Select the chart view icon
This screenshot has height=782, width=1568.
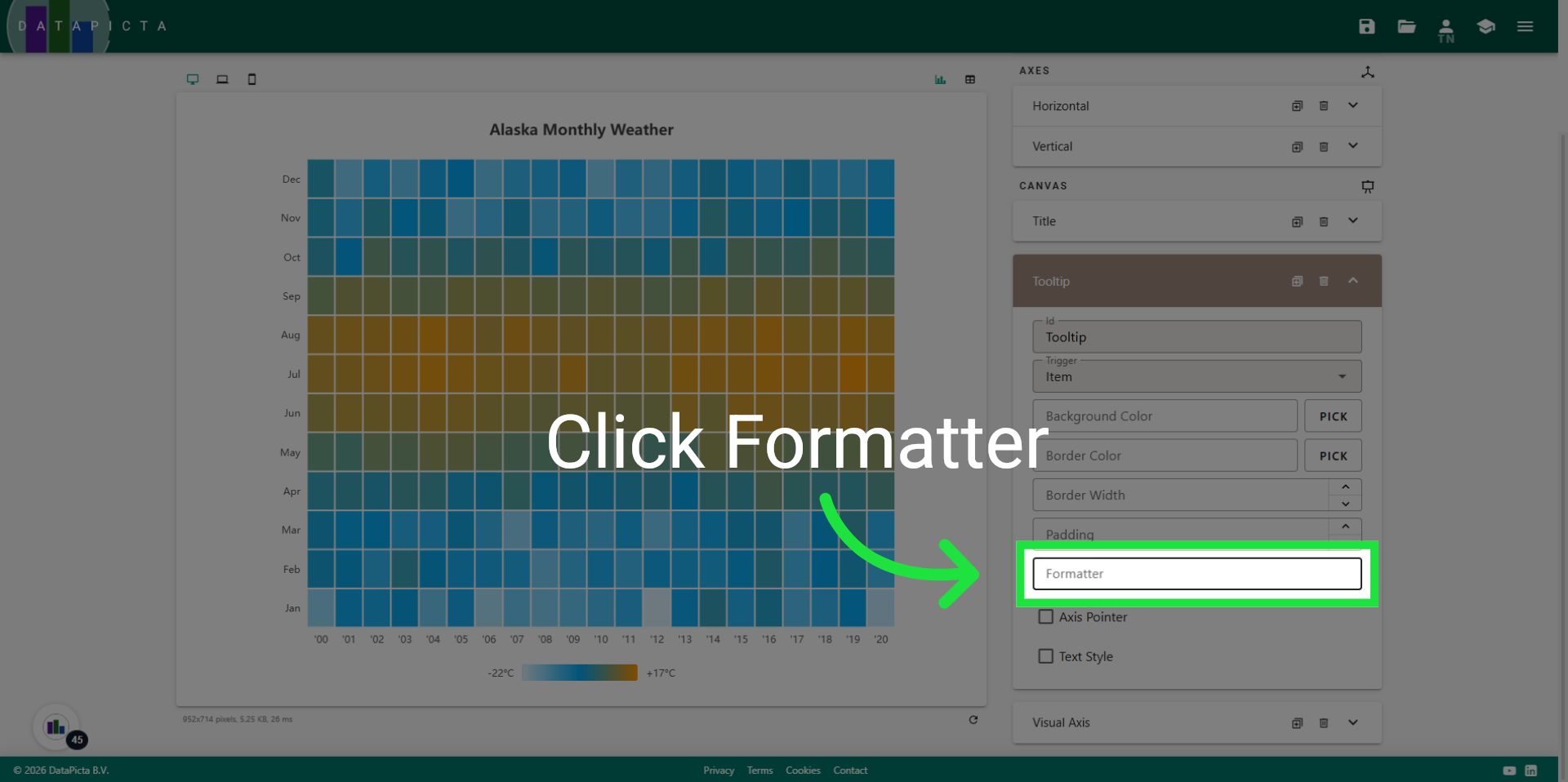click(x=940, y=79)
